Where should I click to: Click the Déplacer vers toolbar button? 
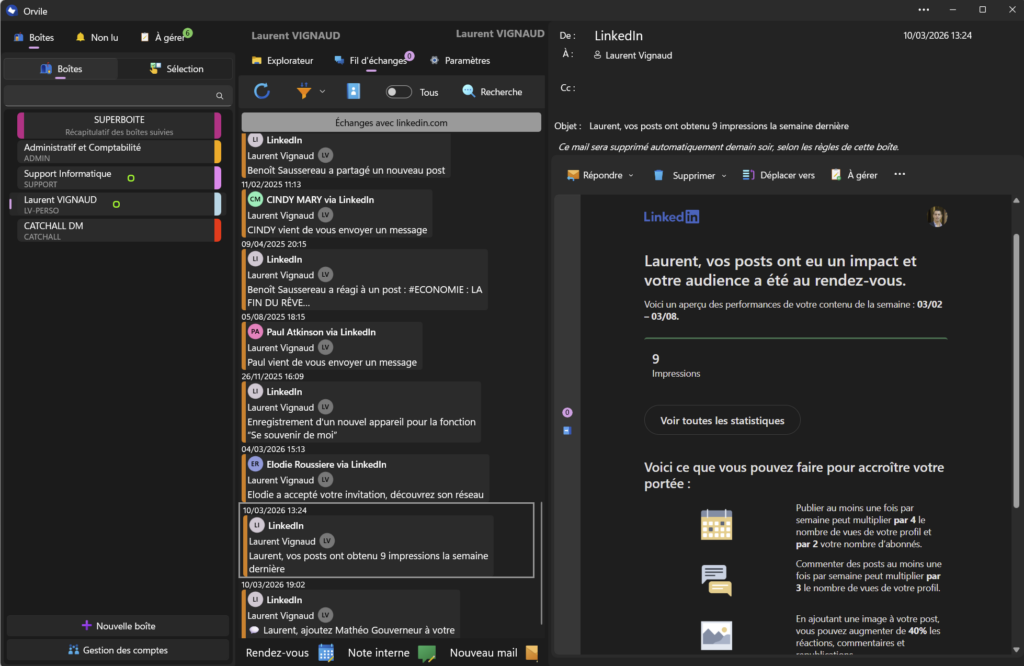(x=778, y=175)
